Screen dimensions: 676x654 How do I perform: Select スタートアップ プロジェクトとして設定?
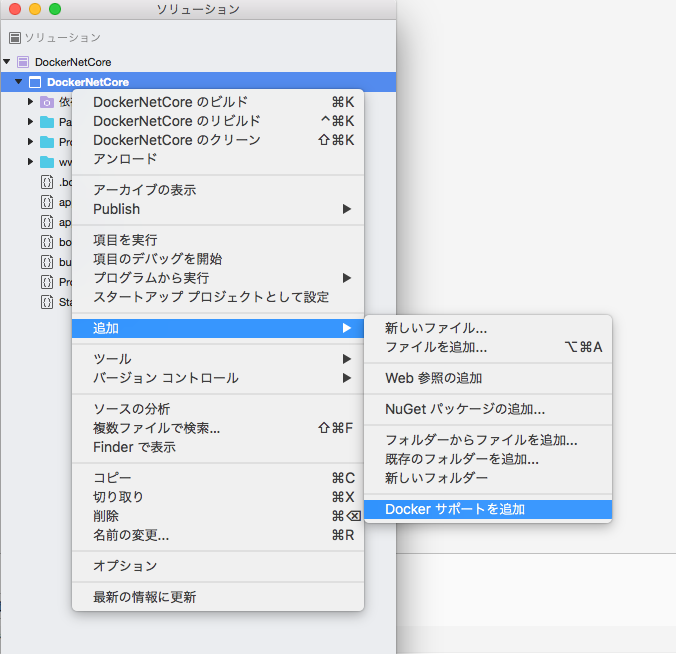218,297
